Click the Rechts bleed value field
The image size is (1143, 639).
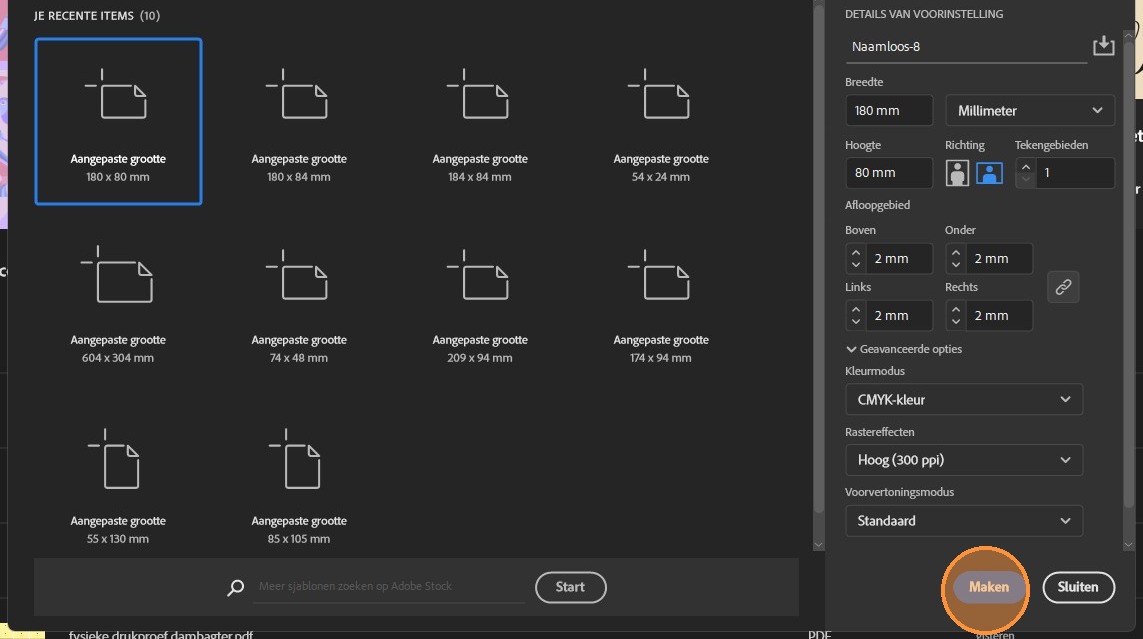(x=999, y=315)
